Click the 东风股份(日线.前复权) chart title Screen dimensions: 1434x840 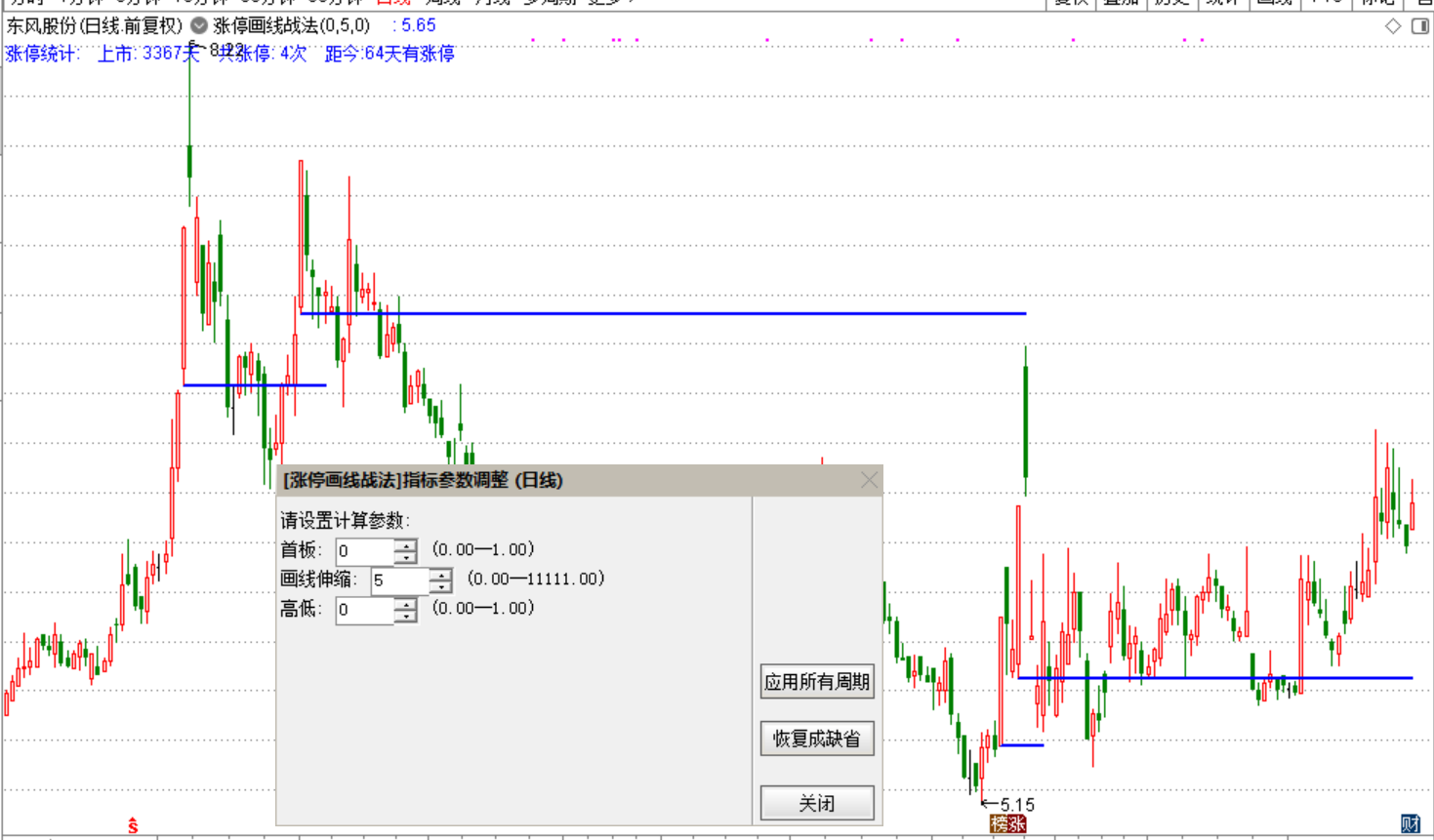pyautogui.click(x=95, y=26)
